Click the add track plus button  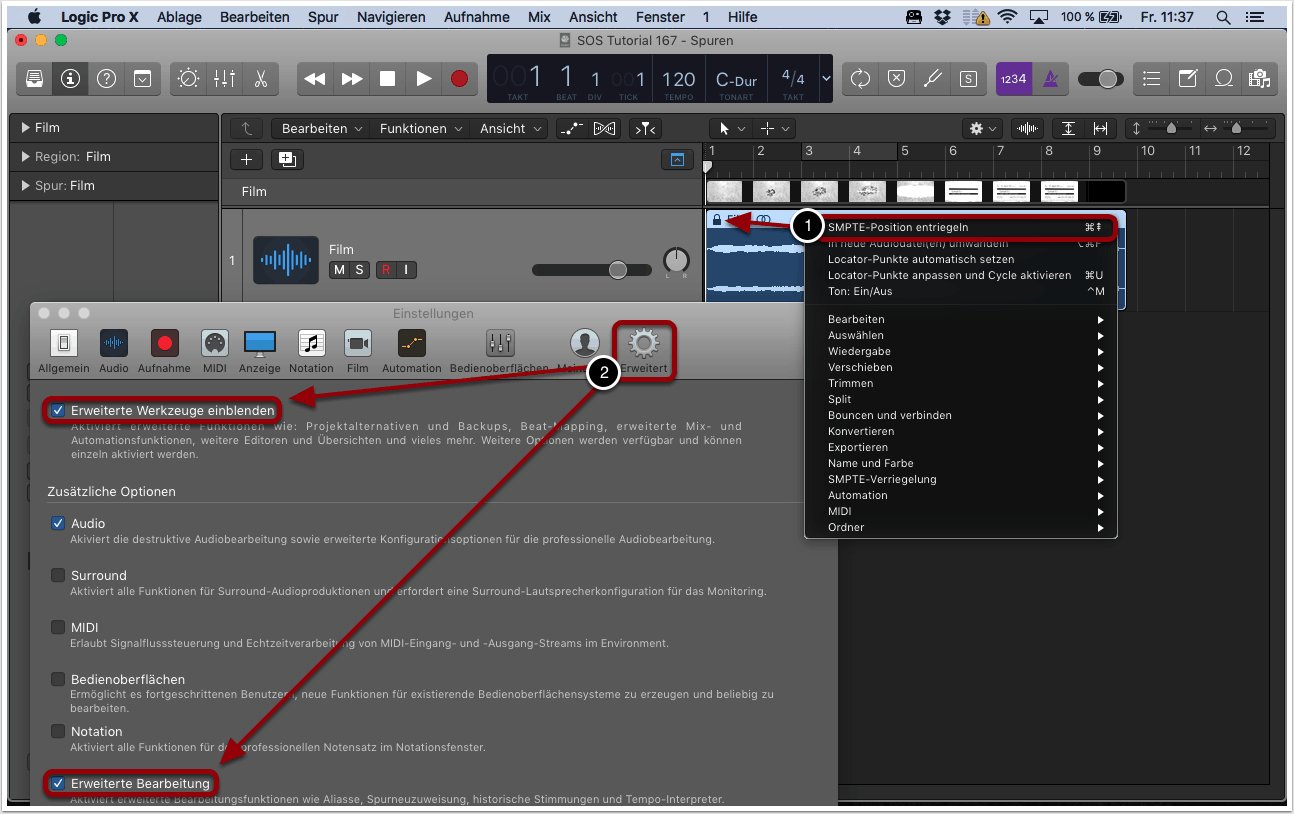(x=246, y=160)
